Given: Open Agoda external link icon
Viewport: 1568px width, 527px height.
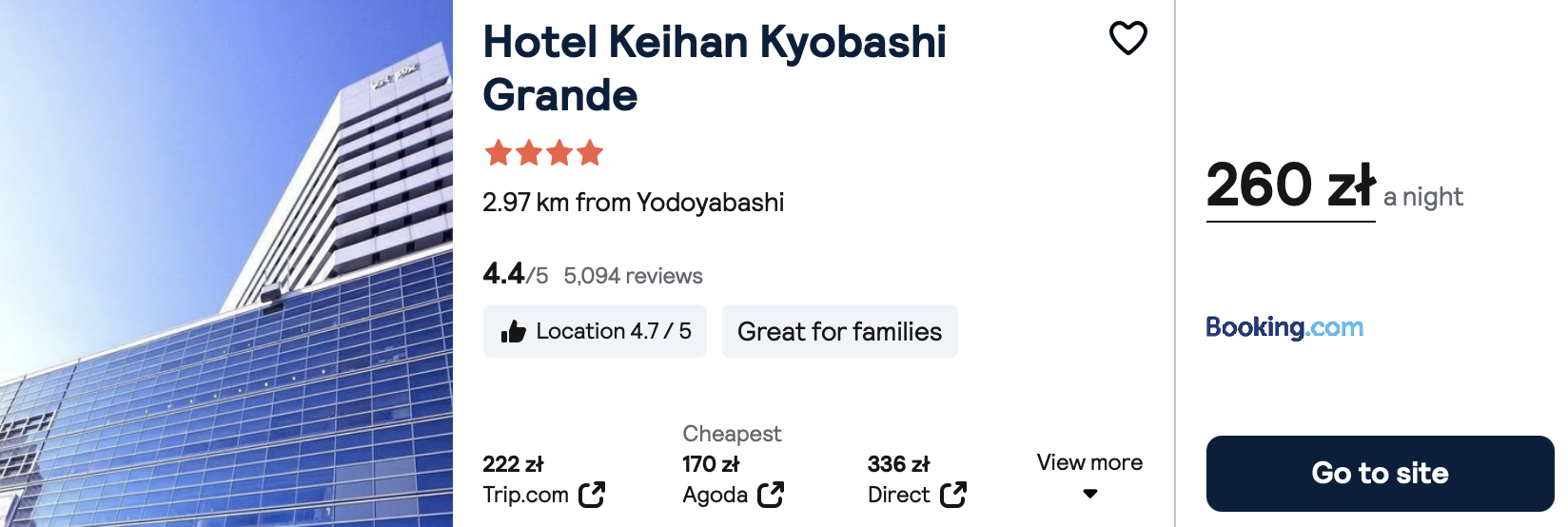Looking at the screenshot, I should (x=771, y=495).
